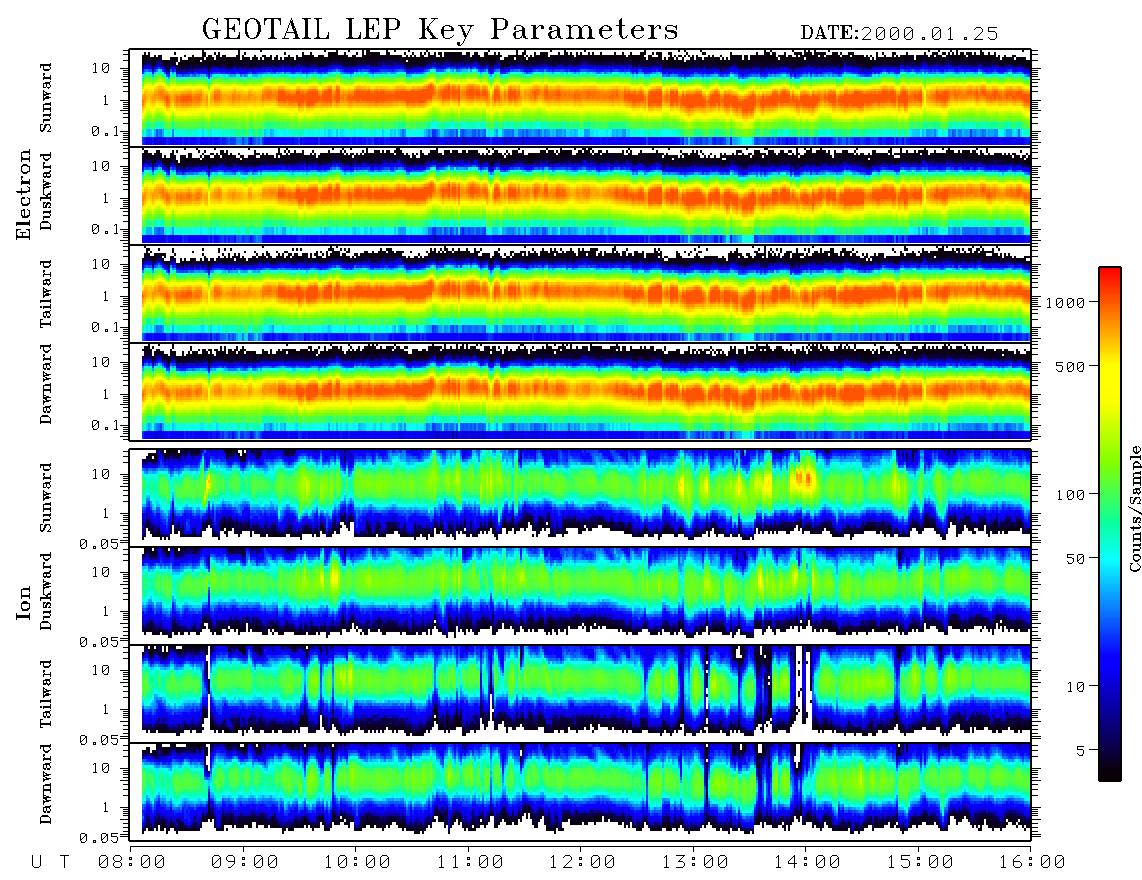
Task: Click the 100 colorbar tick label
Action: 1070,495
